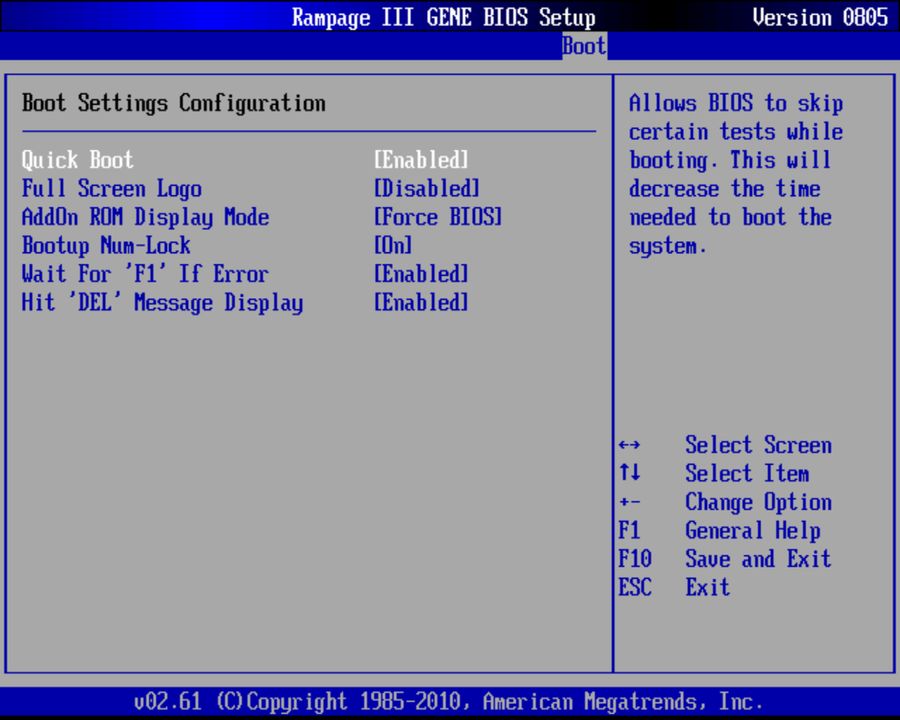Viewport: 900px width, 720px height.
Task: Select Bootup Num-Lock setting label
Action: click(106, 246)
